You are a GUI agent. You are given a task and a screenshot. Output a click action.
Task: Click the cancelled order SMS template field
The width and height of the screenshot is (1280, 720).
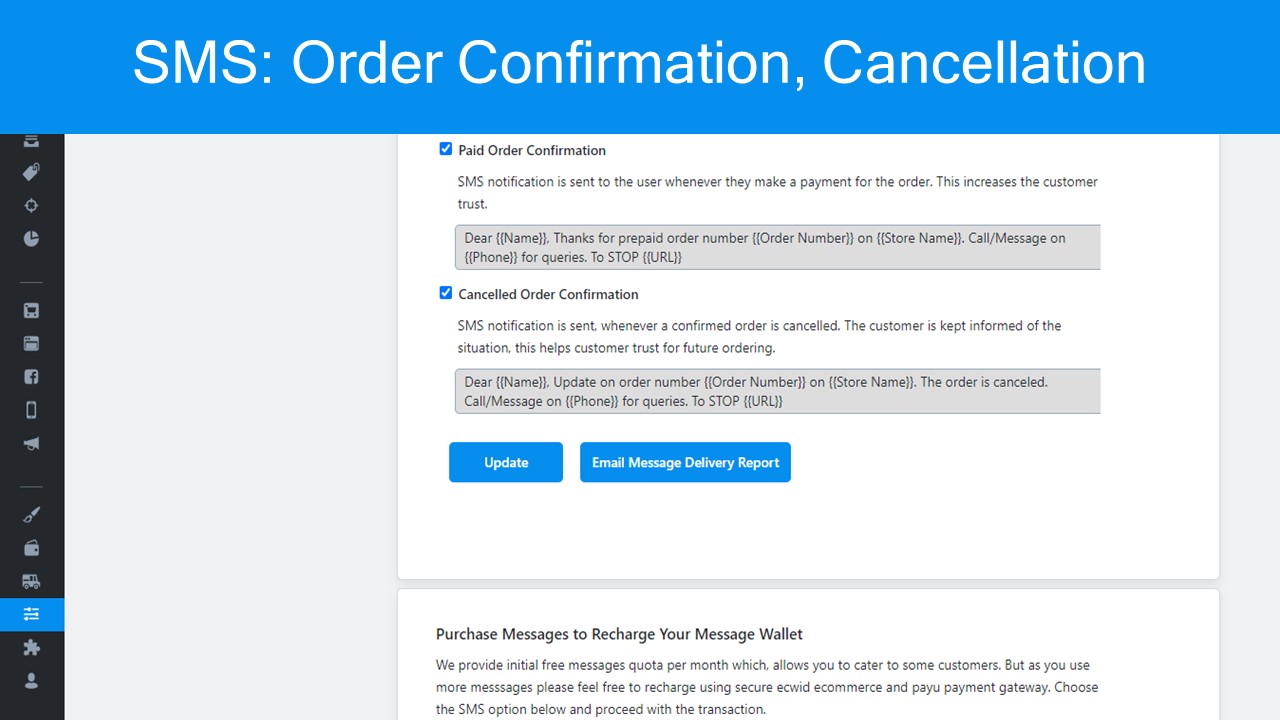pos(777,391)
